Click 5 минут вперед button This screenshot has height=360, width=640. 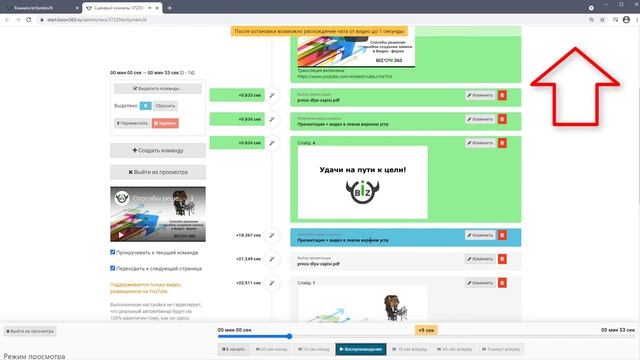point(501,349)
